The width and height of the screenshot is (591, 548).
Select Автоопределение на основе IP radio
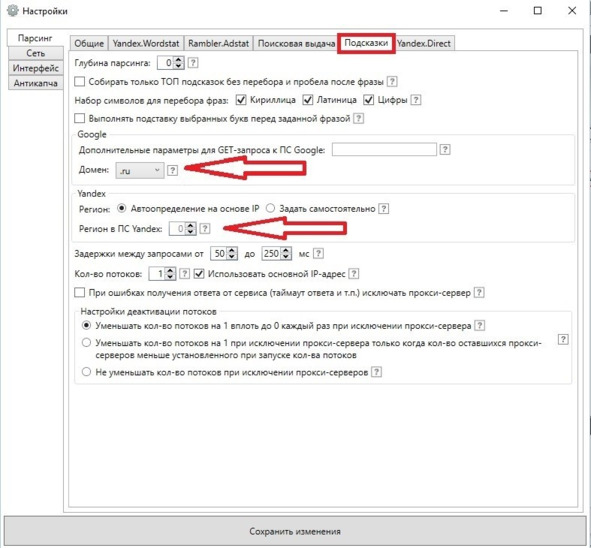[x=121, y=208]
